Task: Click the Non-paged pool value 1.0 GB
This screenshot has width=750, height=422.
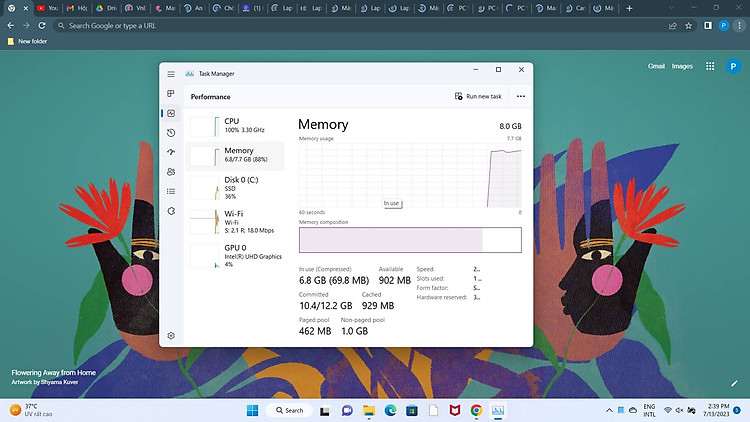Action: pyautogui.click(x=354, y=331)
